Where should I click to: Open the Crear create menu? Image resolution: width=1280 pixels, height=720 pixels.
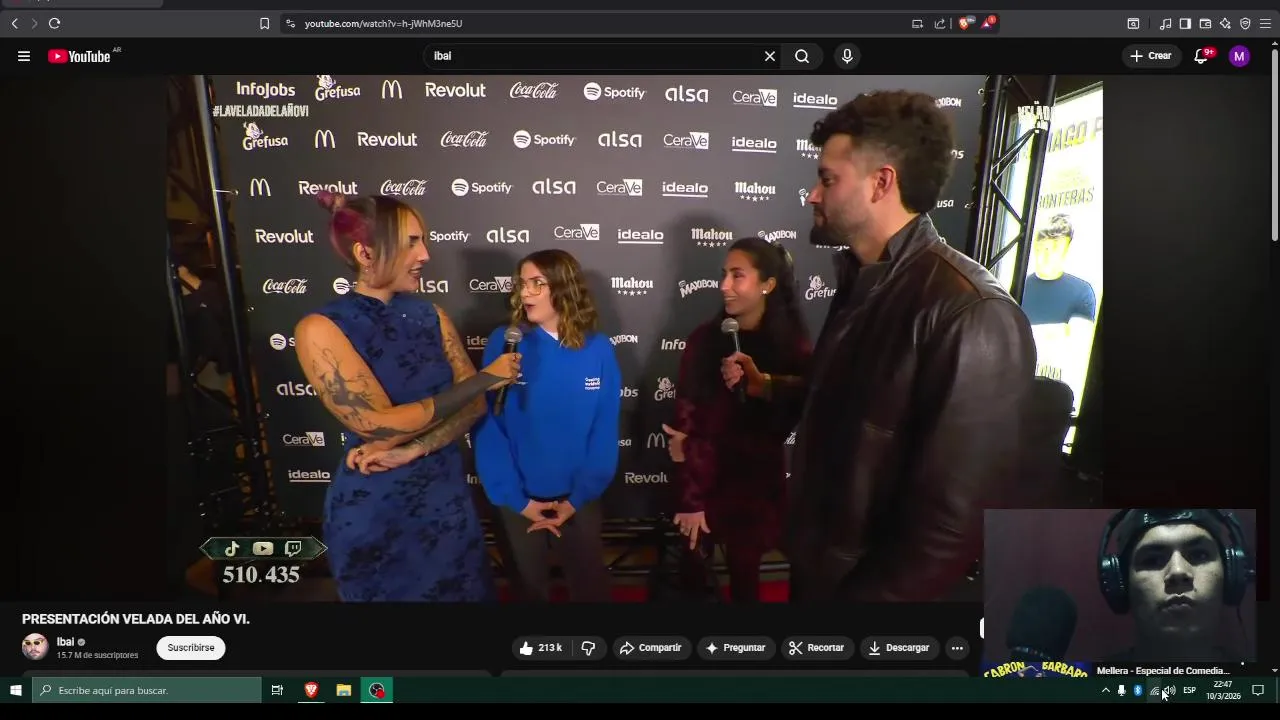click(1150, 56)
